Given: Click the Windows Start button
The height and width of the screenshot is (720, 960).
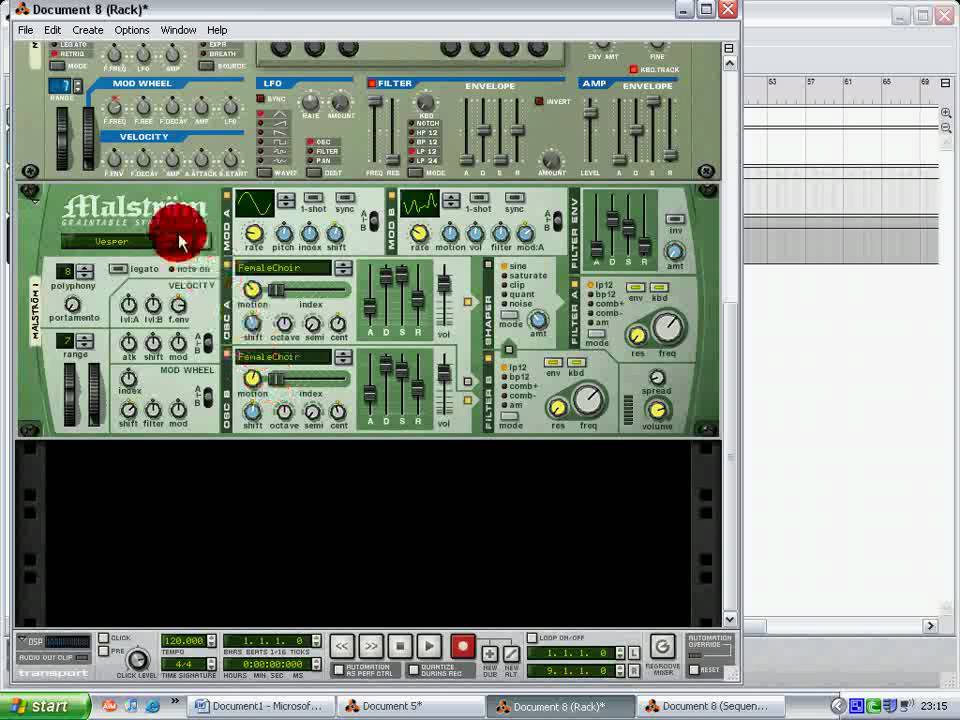Looking at the screenshot, I should [45, 706].
